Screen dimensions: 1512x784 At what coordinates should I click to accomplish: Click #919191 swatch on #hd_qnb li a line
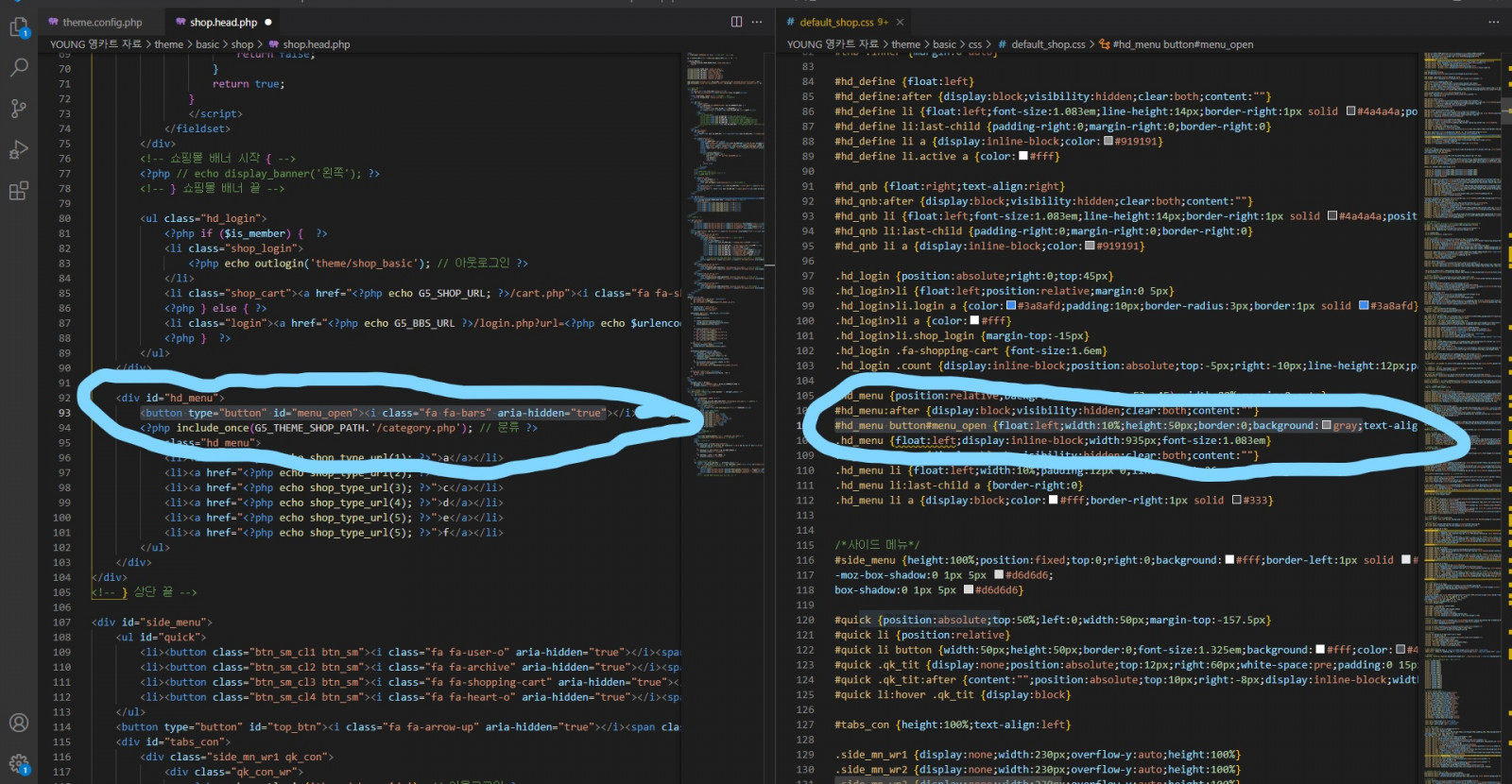pos(1090,247)
